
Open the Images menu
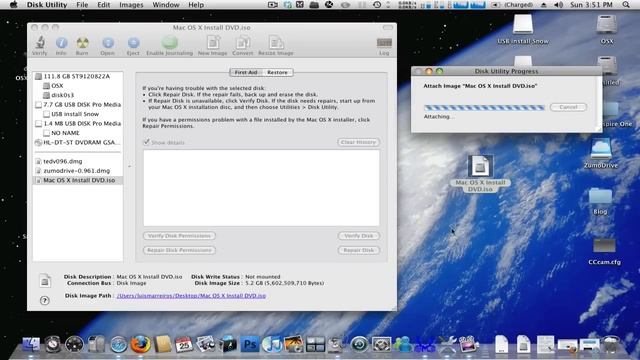pyautogui.click(x=131, y=5)
